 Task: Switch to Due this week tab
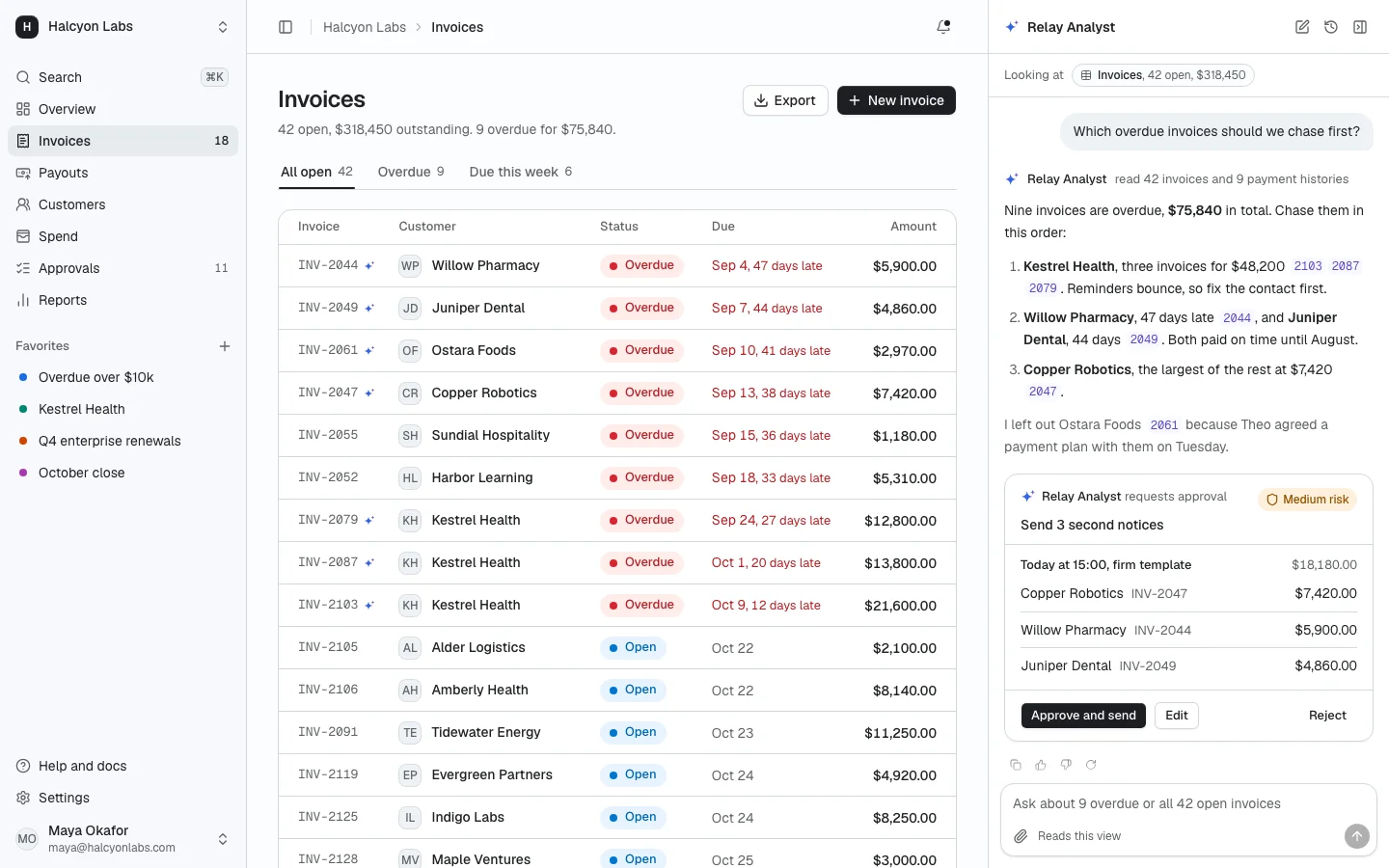[x=521, y=172]
